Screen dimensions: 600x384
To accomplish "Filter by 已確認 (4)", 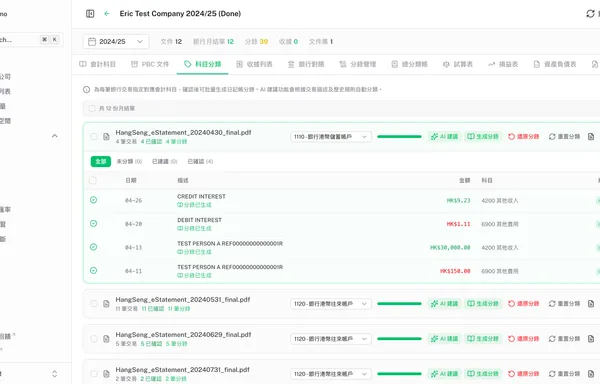I will [x=200, y=161].
